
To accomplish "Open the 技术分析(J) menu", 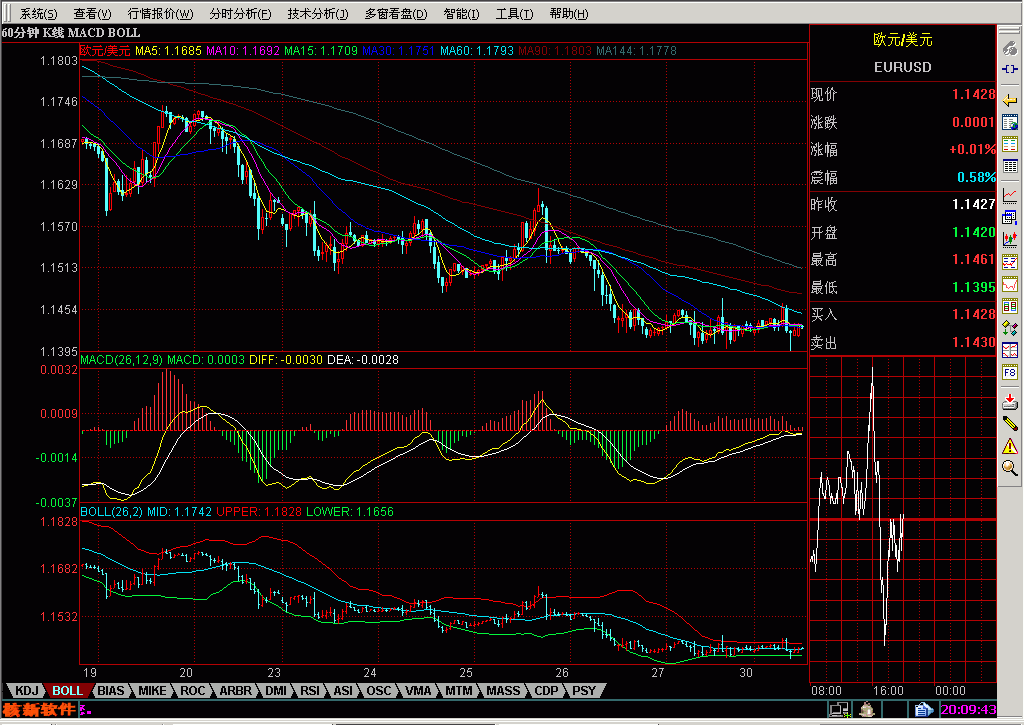I will pos(318,14).
